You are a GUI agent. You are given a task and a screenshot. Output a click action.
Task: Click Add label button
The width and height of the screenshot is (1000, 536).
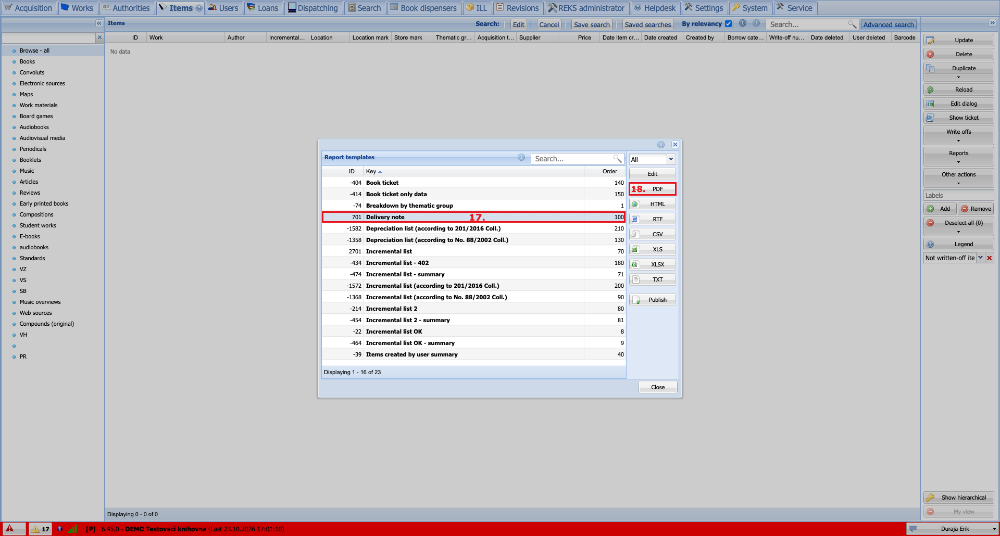point(940,209)
